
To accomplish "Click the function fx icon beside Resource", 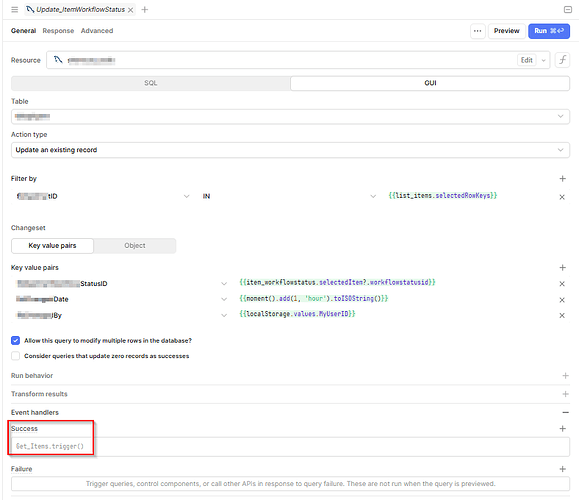I will tap(562, 60).
